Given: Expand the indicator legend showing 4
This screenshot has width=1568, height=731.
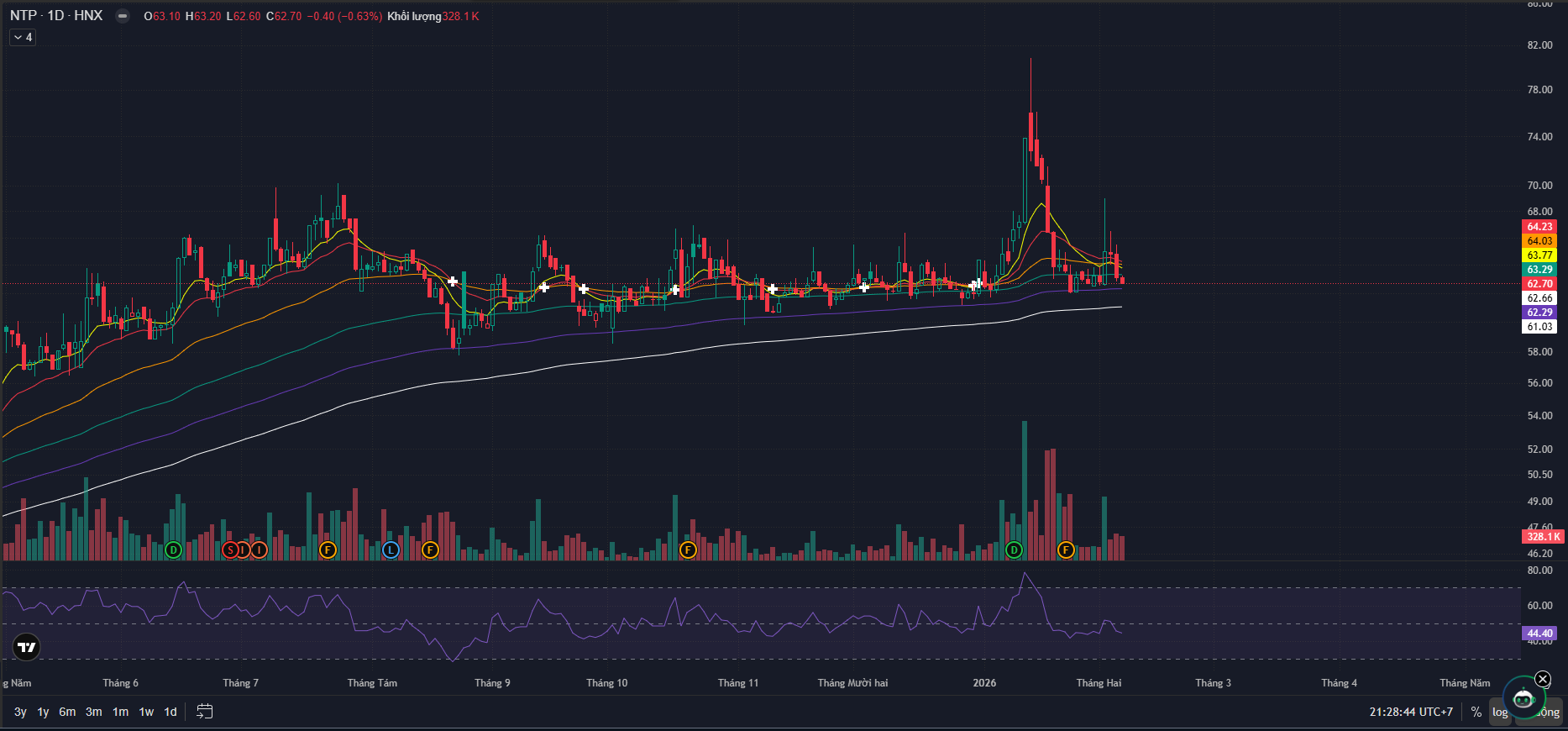Looking at the screenshot, I should (23, 37).
